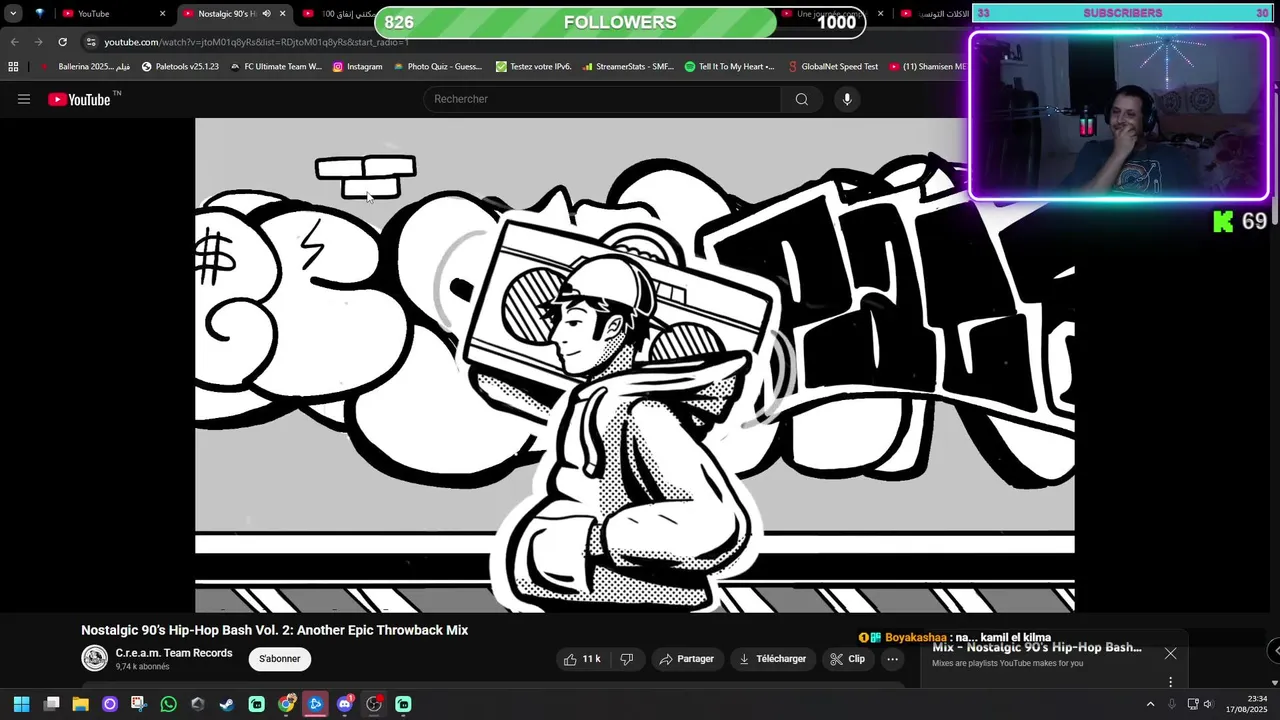This screenshot has height=720, width=1280.
Task: Open the Chrome apps grid shortcut
Action: 13,67
